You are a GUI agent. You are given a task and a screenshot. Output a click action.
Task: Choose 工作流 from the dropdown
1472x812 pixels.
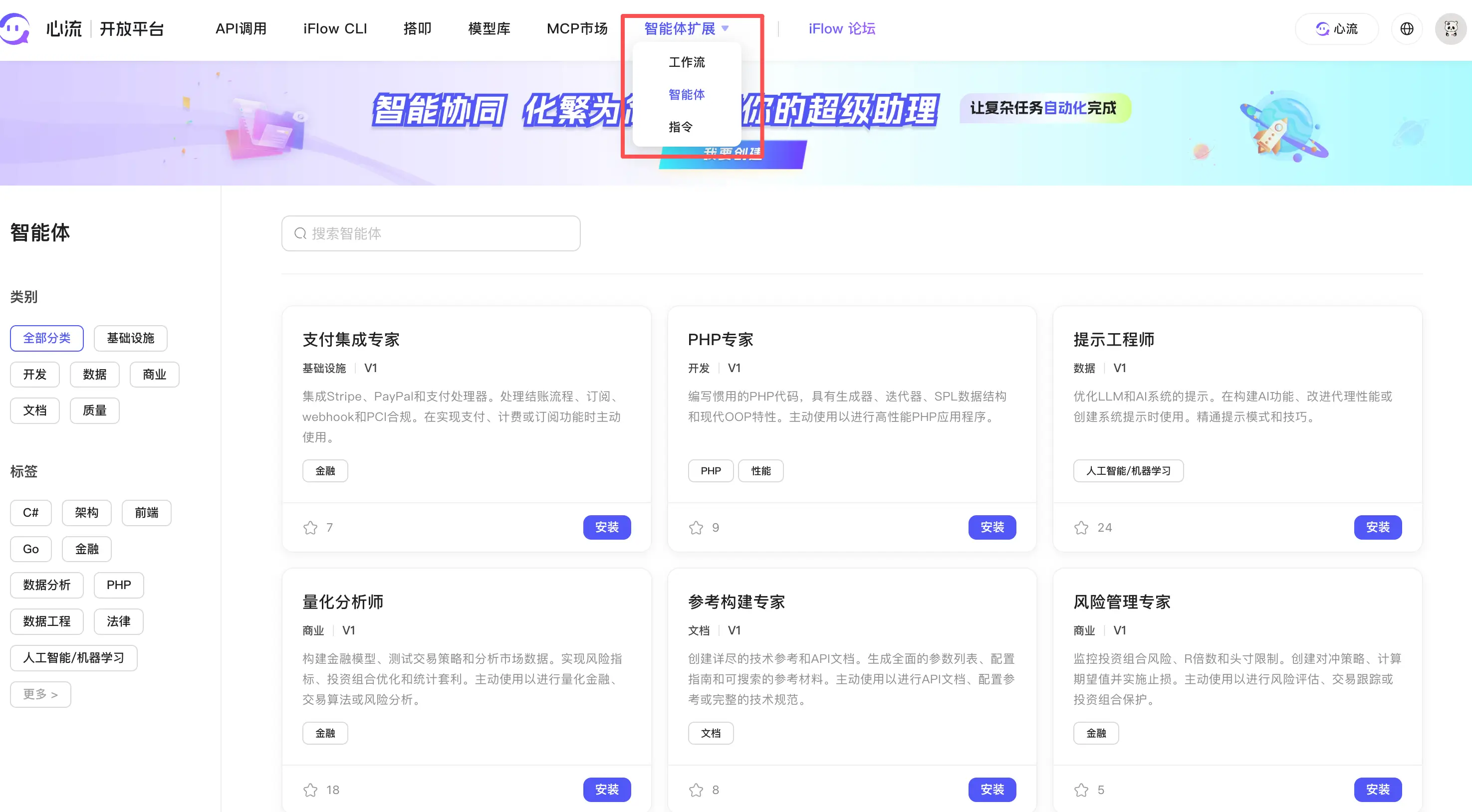(x=686, y=62)
